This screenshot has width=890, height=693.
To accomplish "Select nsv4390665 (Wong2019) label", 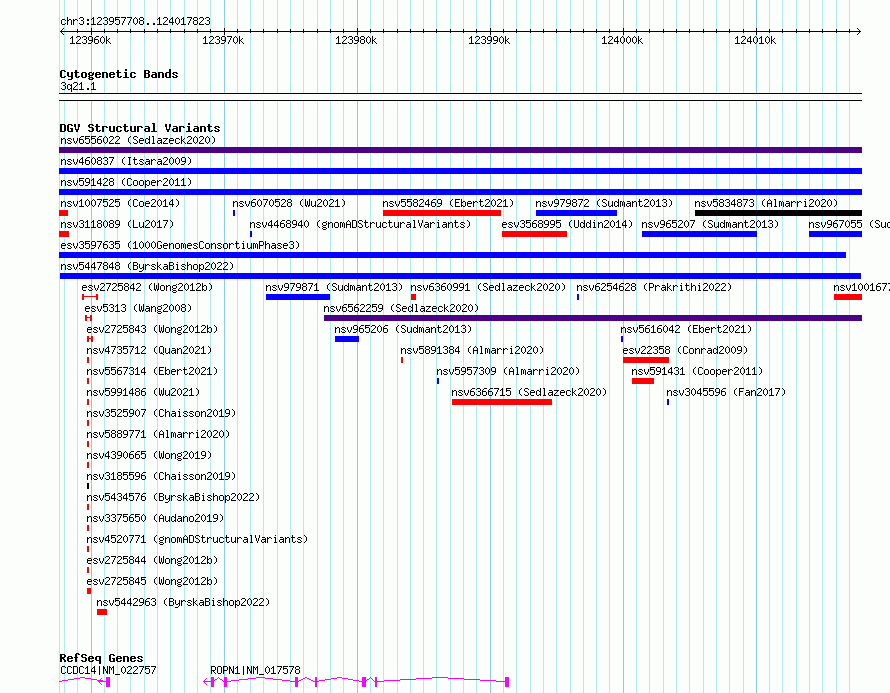I will coord(149,455).
